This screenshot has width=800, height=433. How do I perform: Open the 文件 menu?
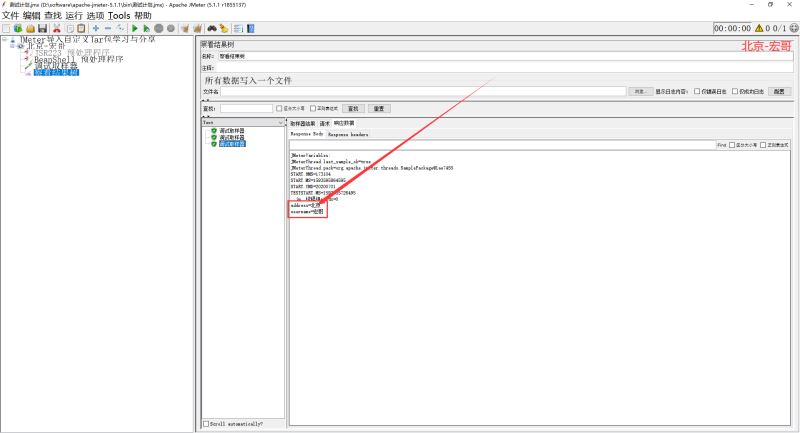click(11, 16)
